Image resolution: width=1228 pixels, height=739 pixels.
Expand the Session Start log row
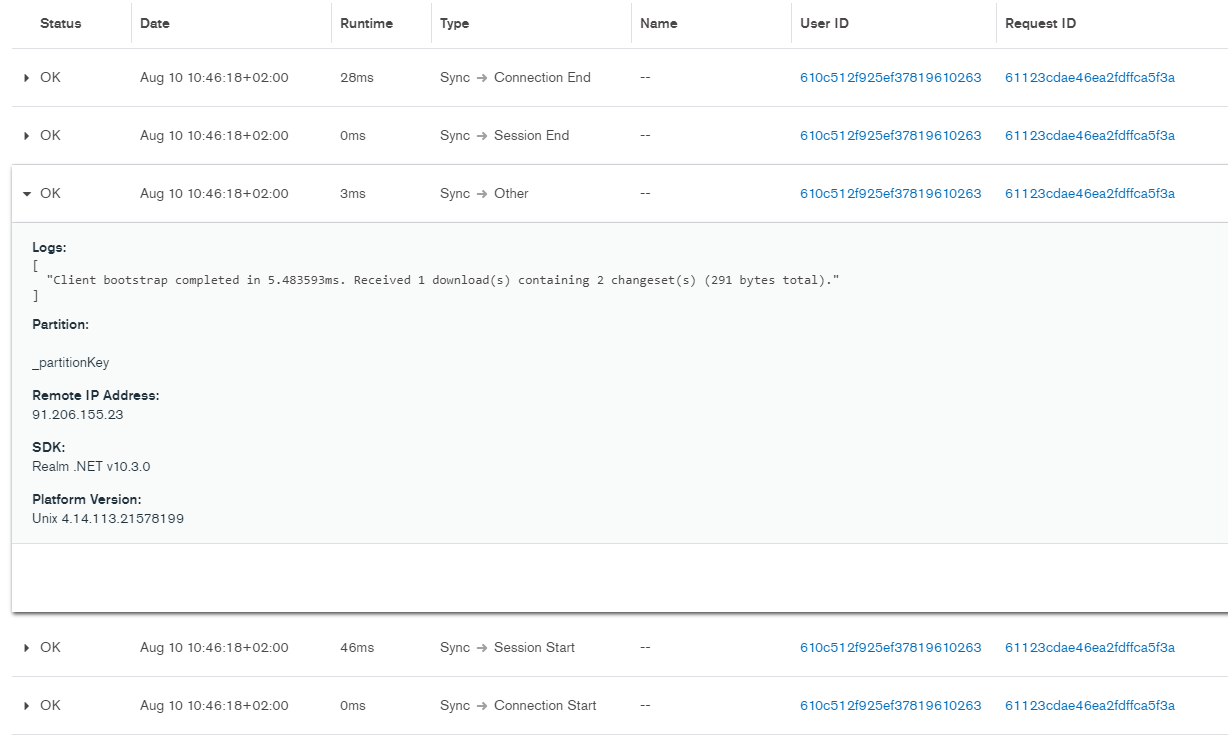click(x=27, y=648)
